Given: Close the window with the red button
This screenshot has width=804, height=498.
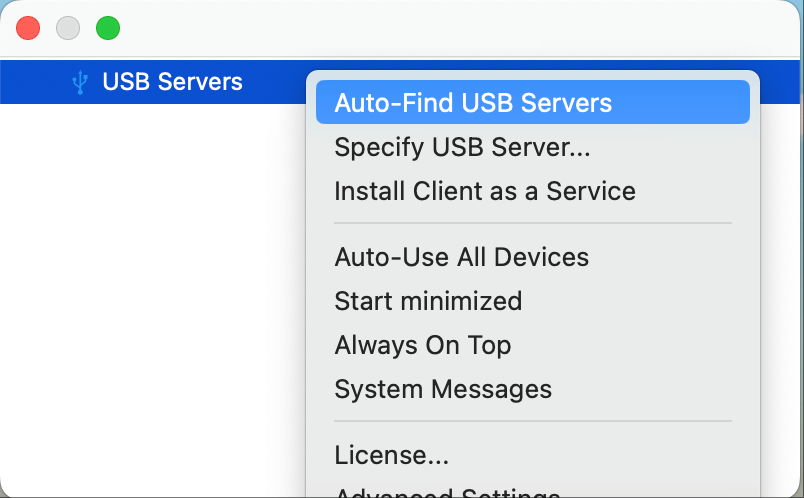Looking at the screenshot, I should click(28, 28).
